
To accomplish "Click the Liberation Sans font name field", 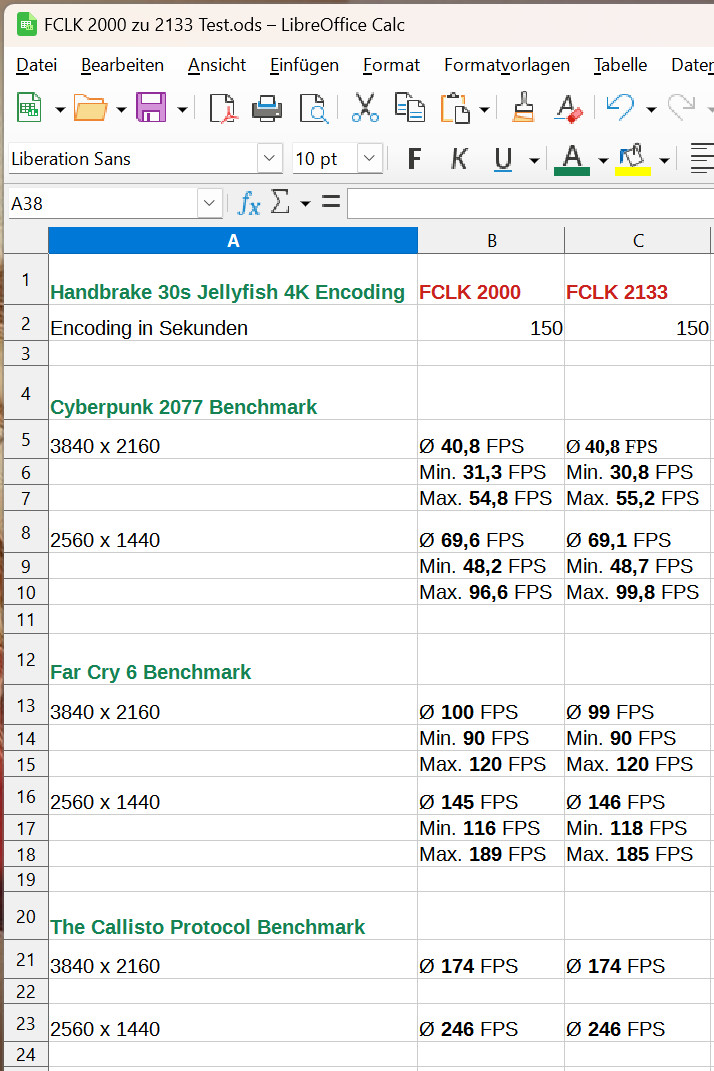I will tap(133, 158).
